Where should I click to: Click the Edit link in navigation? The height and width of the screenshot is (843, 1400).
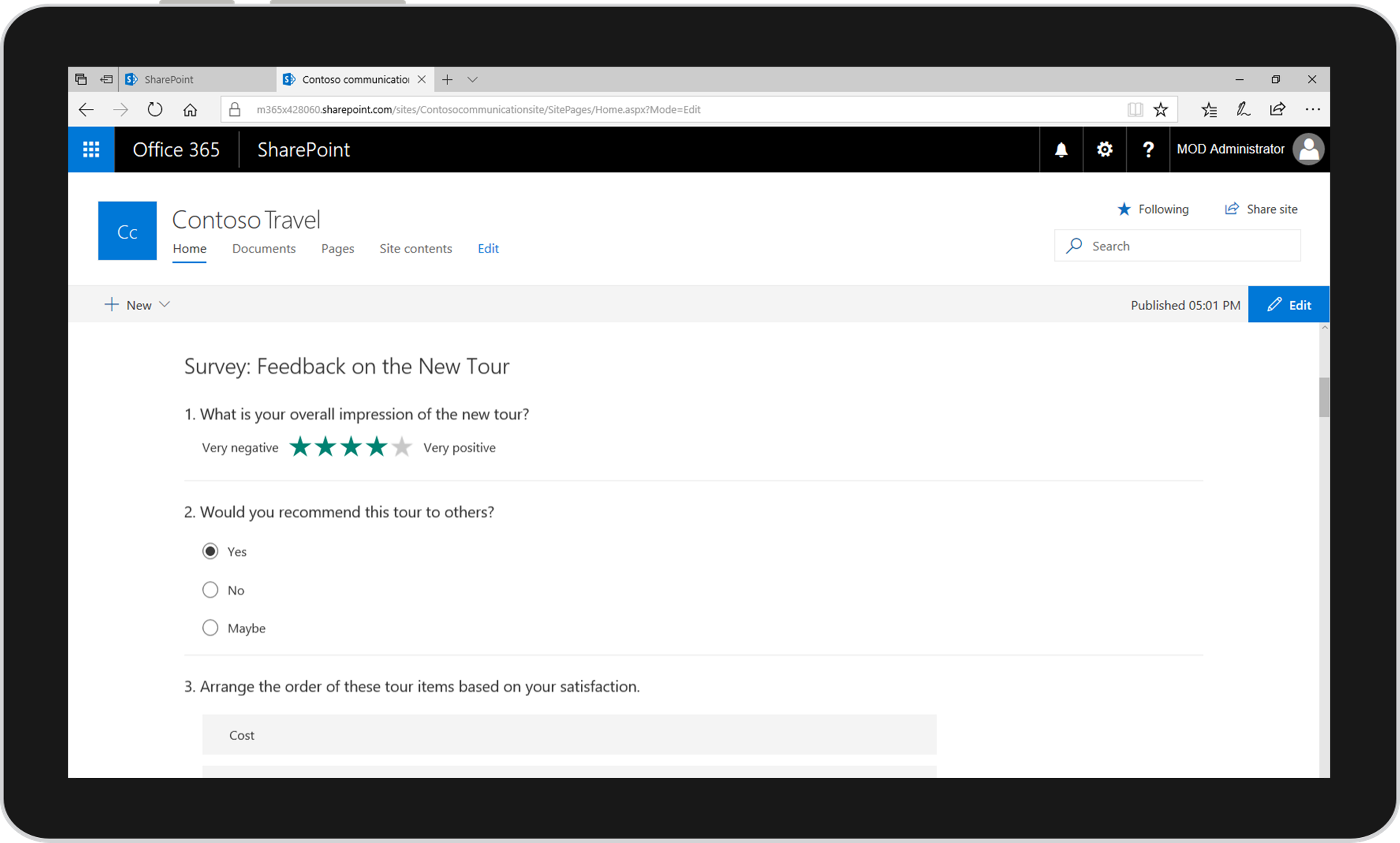[x=488, y=248]
